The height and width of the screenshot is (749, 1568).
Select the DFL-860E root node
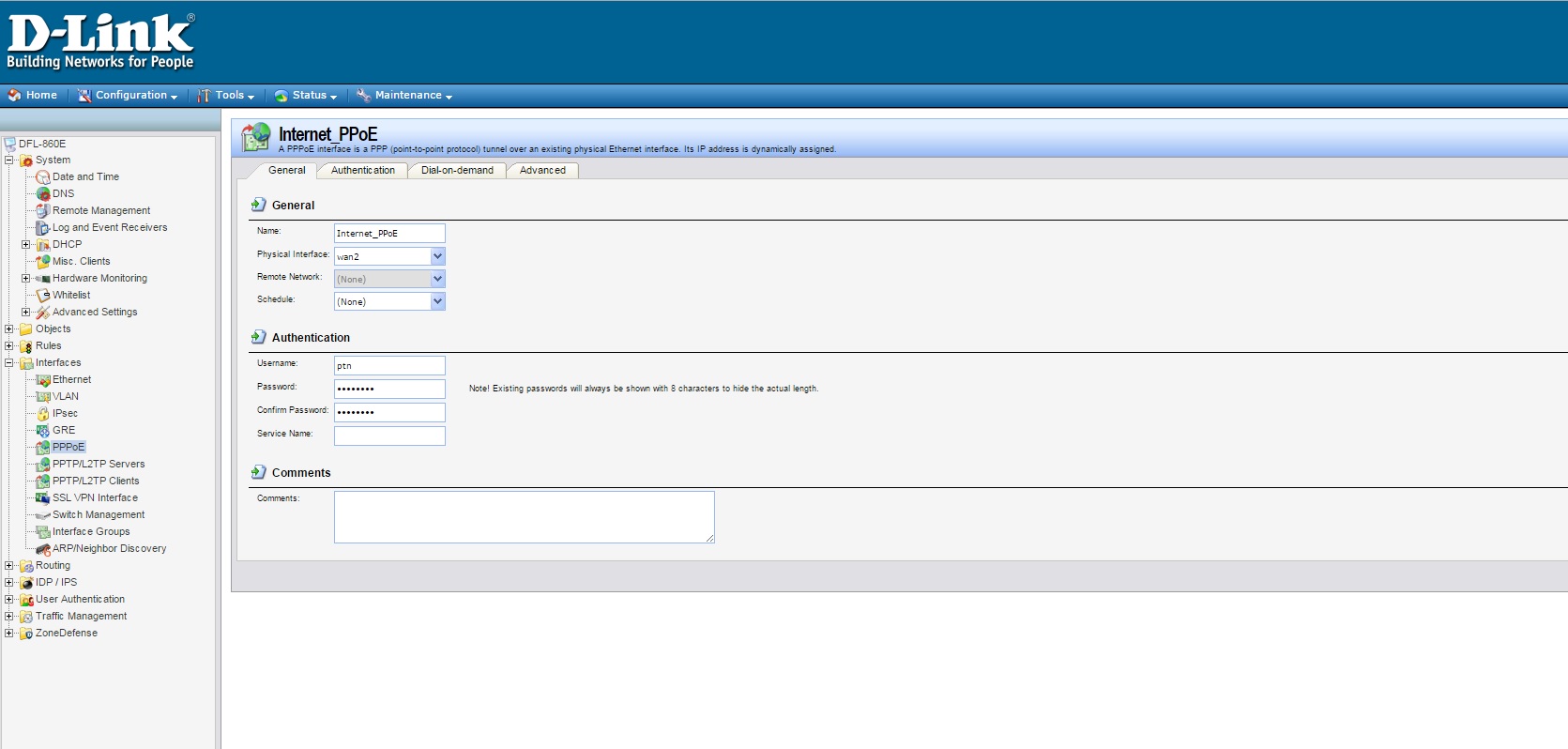click(42, 145)
